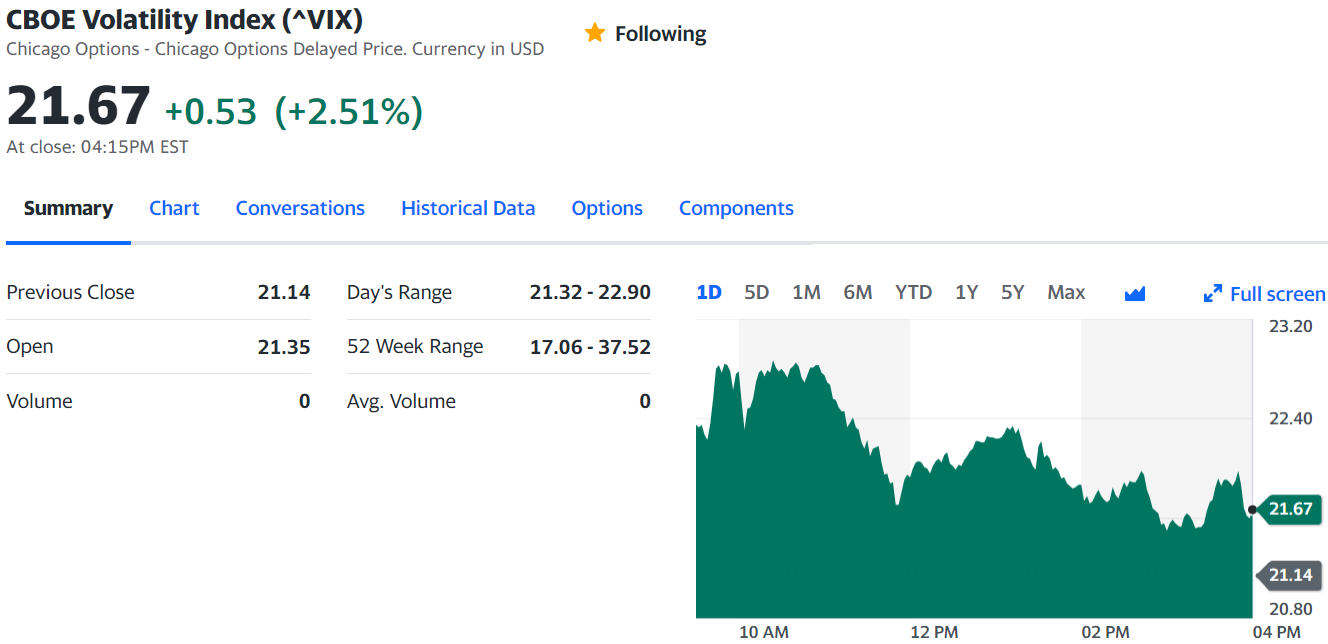Image resolution: width=1328 pixels, height=644 pixels.
Task: Click the 23.20 y-axis label
Action: [1291, 326]
